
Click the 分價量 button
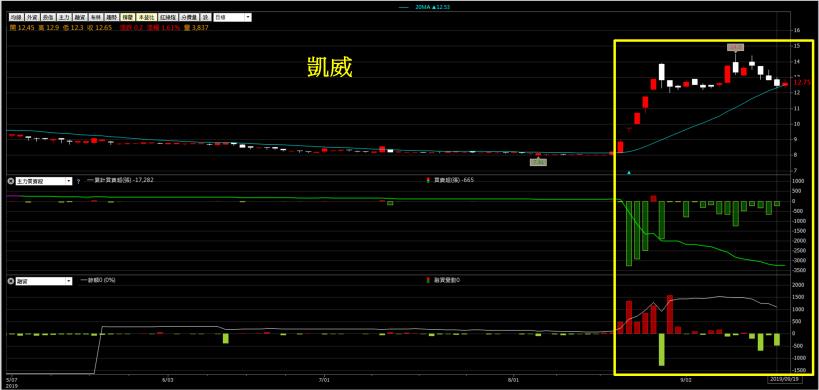point(189,17)
